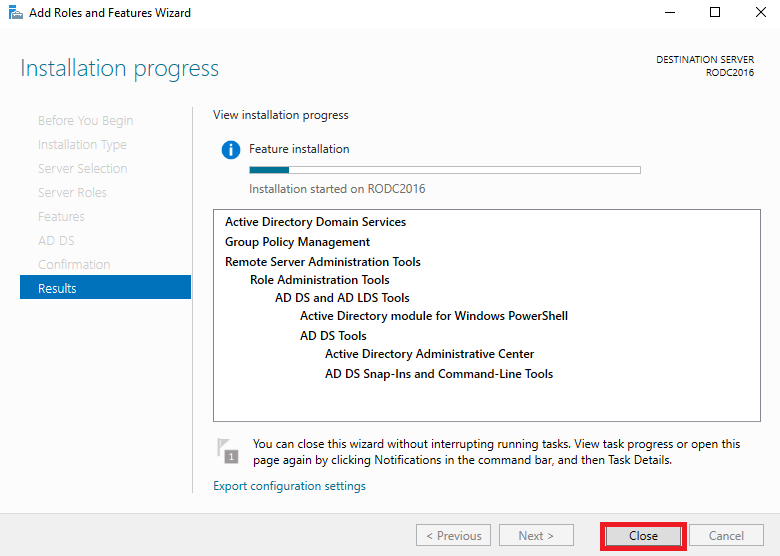Click the Installation started on RODC2016 status text
This screenshot has height=556, width=780.
coord(337,189)
